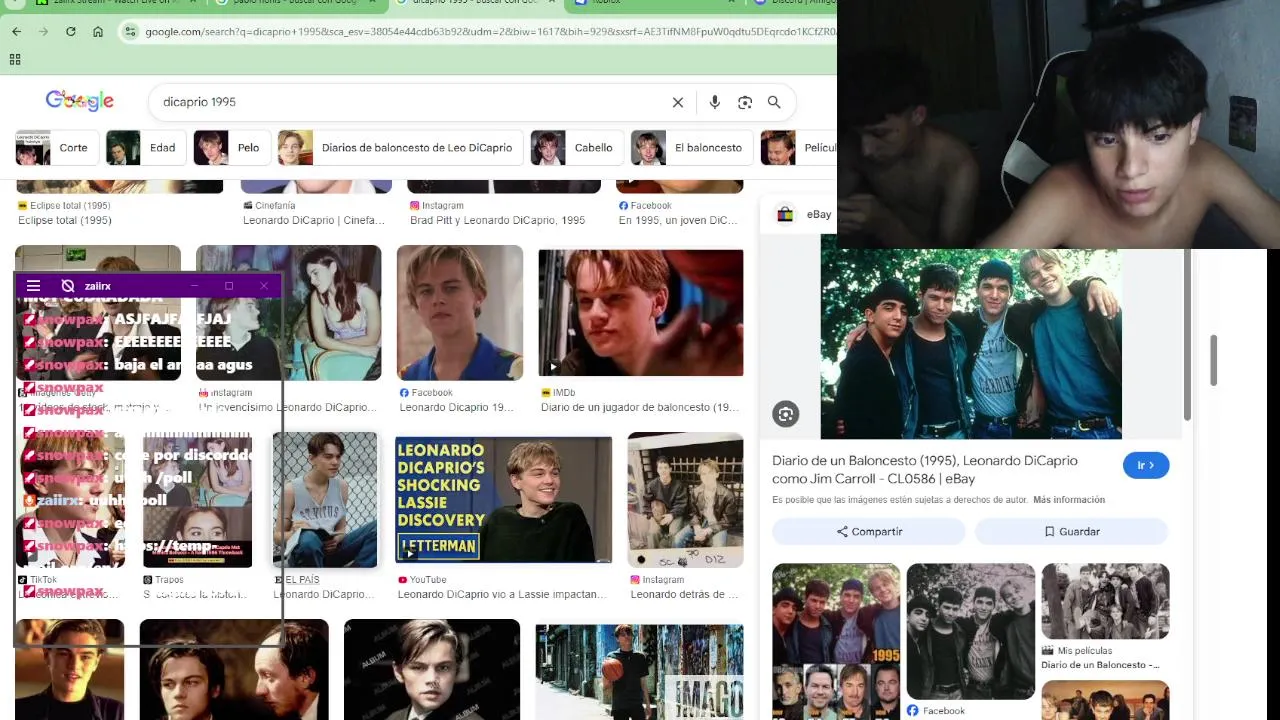The height and width of the screenshot is (720, 1280).
Task: Select the El baloncesto filter chip
Action: tap(690, 148)
